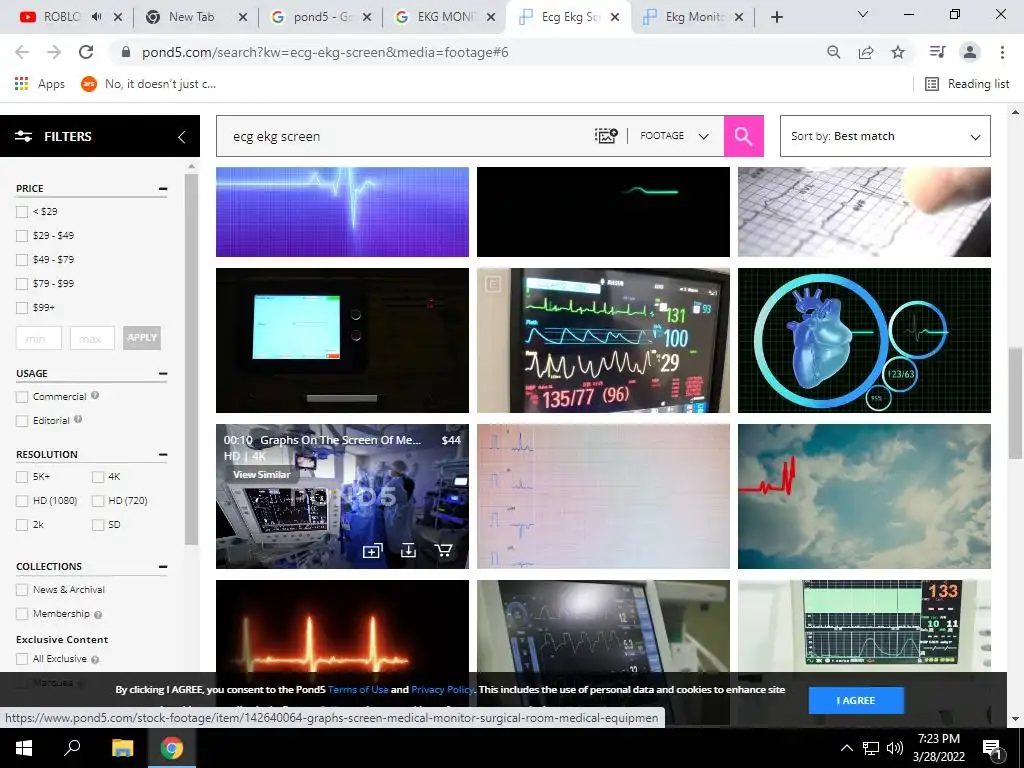
Task: Download preview icon on hovered video
Action: click(x=408, y=551)
